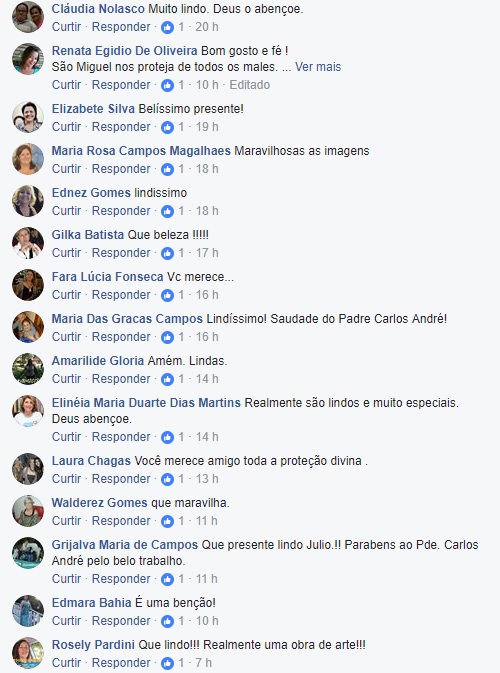The height and width of the screenshot is (673, 500).
Task: Open Walderez Gomes' profile avatar
Action: click(28, 511)
